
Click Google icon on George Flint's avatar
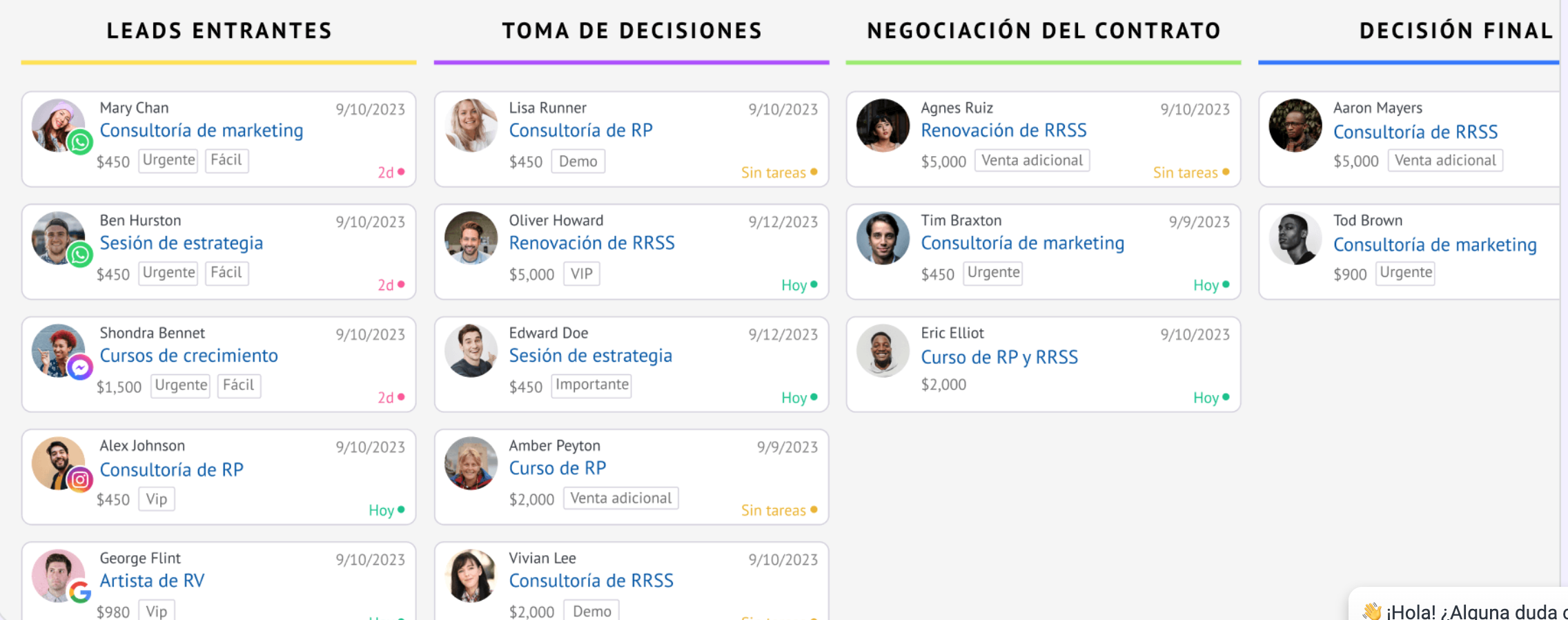80,592
